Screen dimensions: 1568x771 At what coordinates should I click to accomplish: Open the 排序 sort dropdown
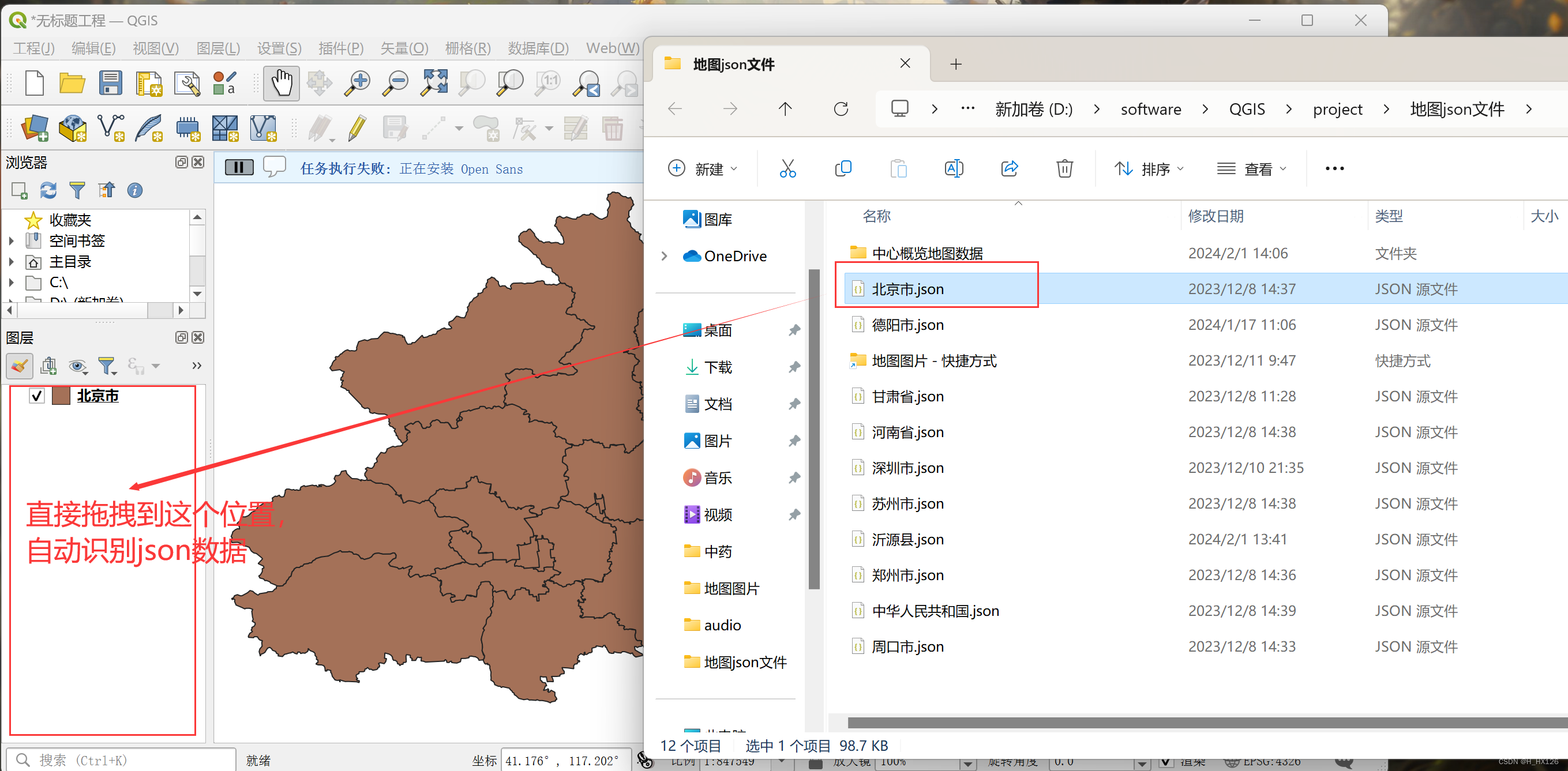click(x=1149, y=168)
